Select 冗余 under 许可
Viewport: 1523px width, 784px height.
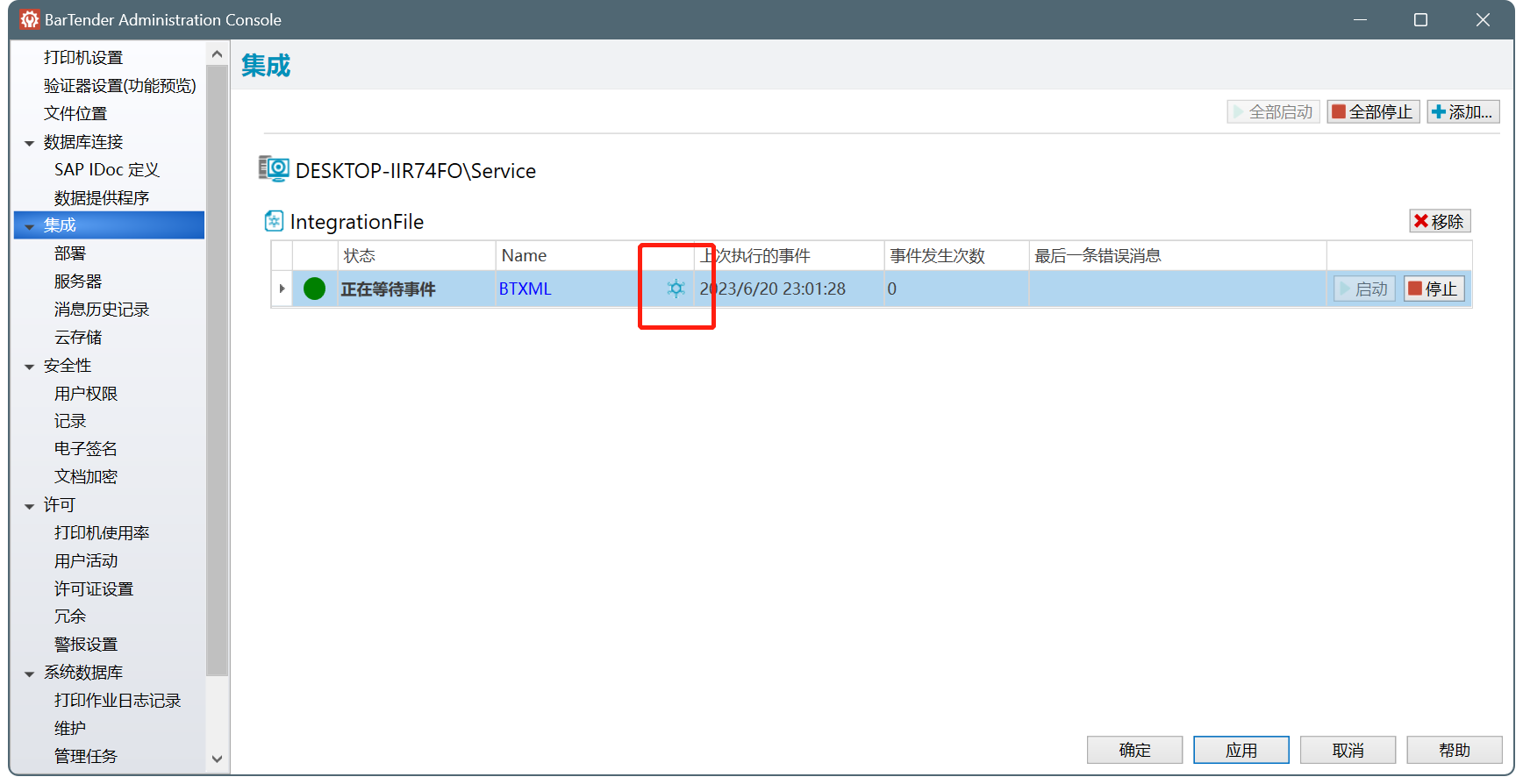pyautogui.click(x=70, y=616)
